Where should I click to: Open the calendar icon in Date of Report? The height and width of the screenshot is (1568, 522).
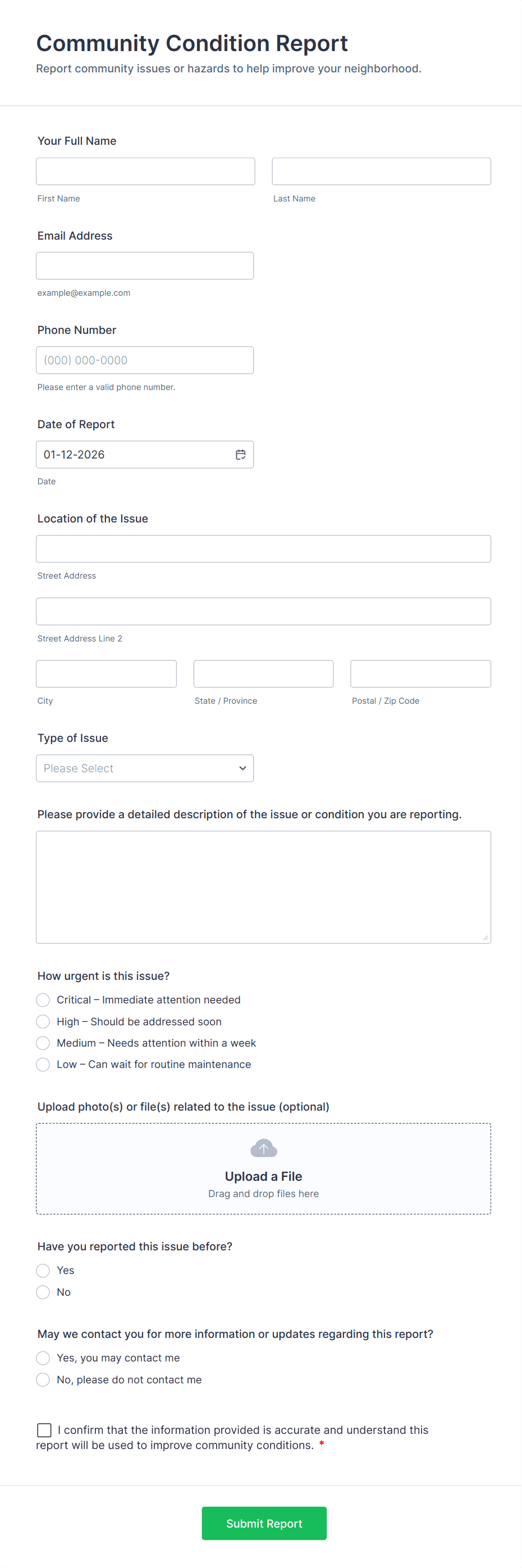click(x=240, y=454)
